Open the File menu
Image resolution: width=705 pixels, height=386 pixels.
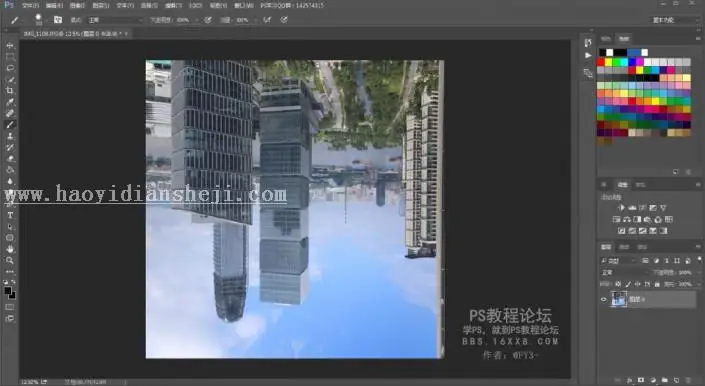(x=30, y=5)
